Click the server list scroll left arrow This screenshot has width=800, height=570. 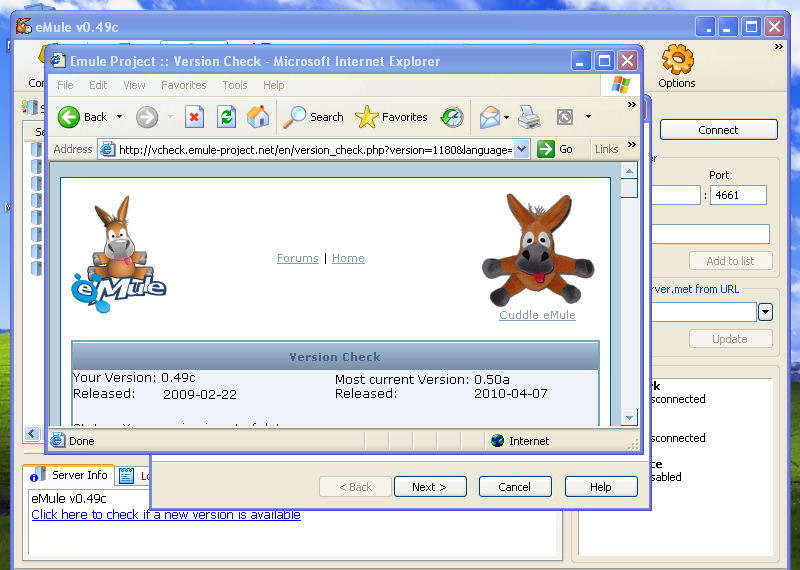pos(32,434)
